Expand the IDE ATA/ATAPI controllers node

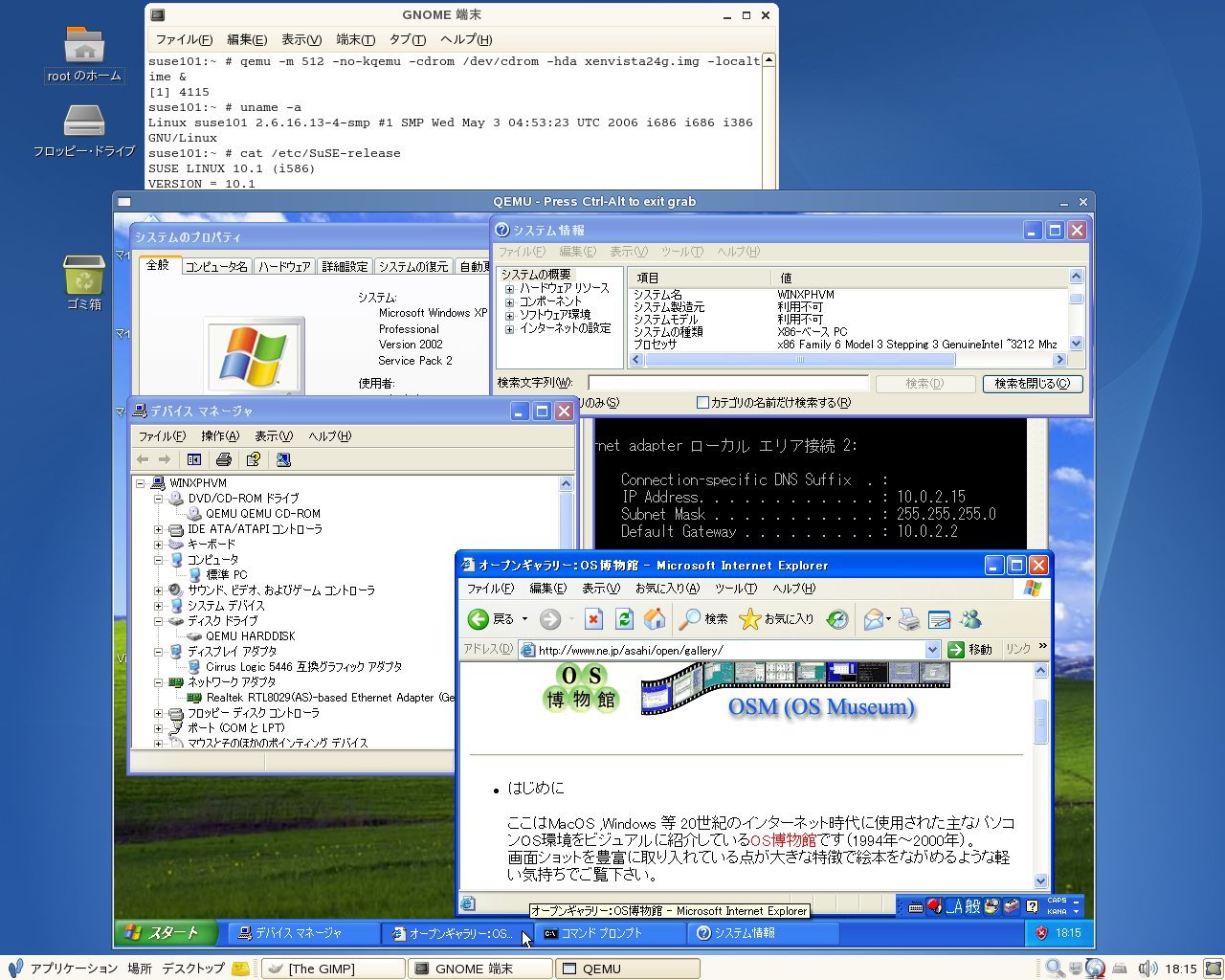click(x=159, y=529)
